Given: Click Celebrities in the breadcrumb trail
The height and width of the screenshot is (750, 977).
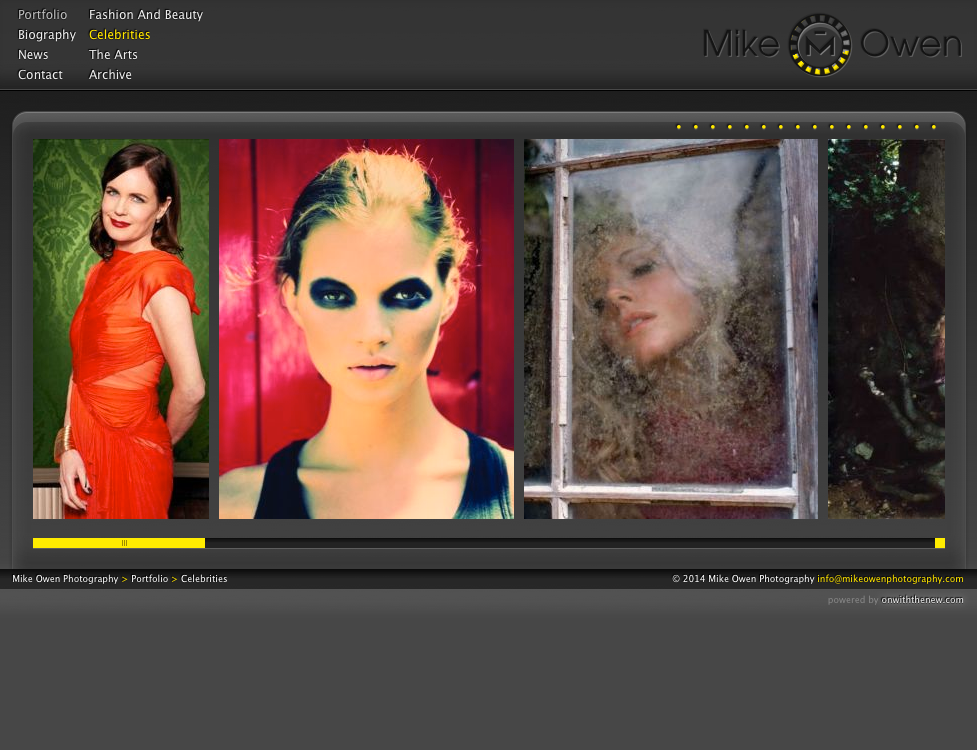Looking at the screenshot, I should (204, 579).
